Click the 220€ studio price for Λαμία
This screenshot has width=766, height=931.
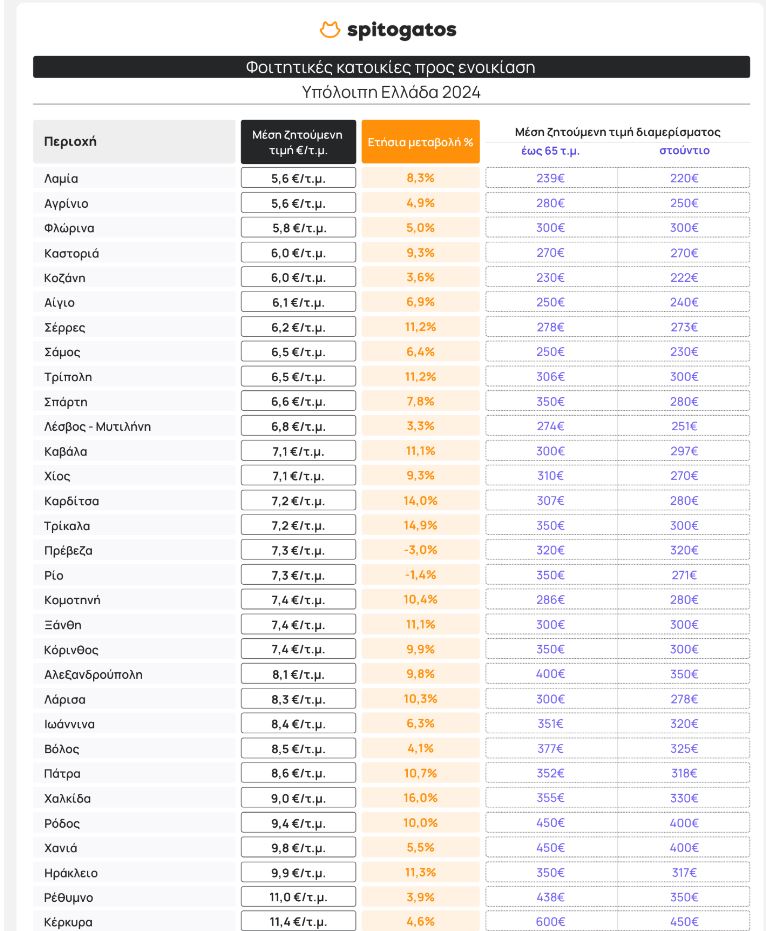[x=684, y=178]
